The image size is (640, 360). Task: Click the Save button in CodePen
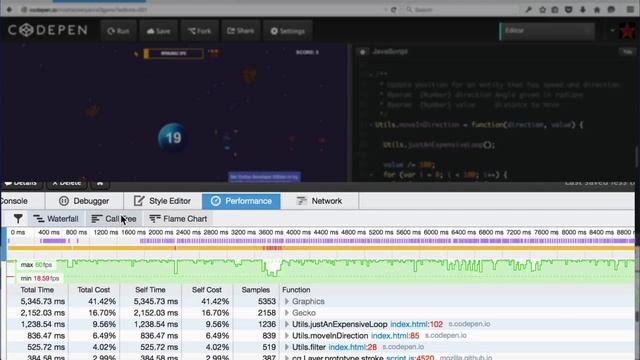(158, 31)
